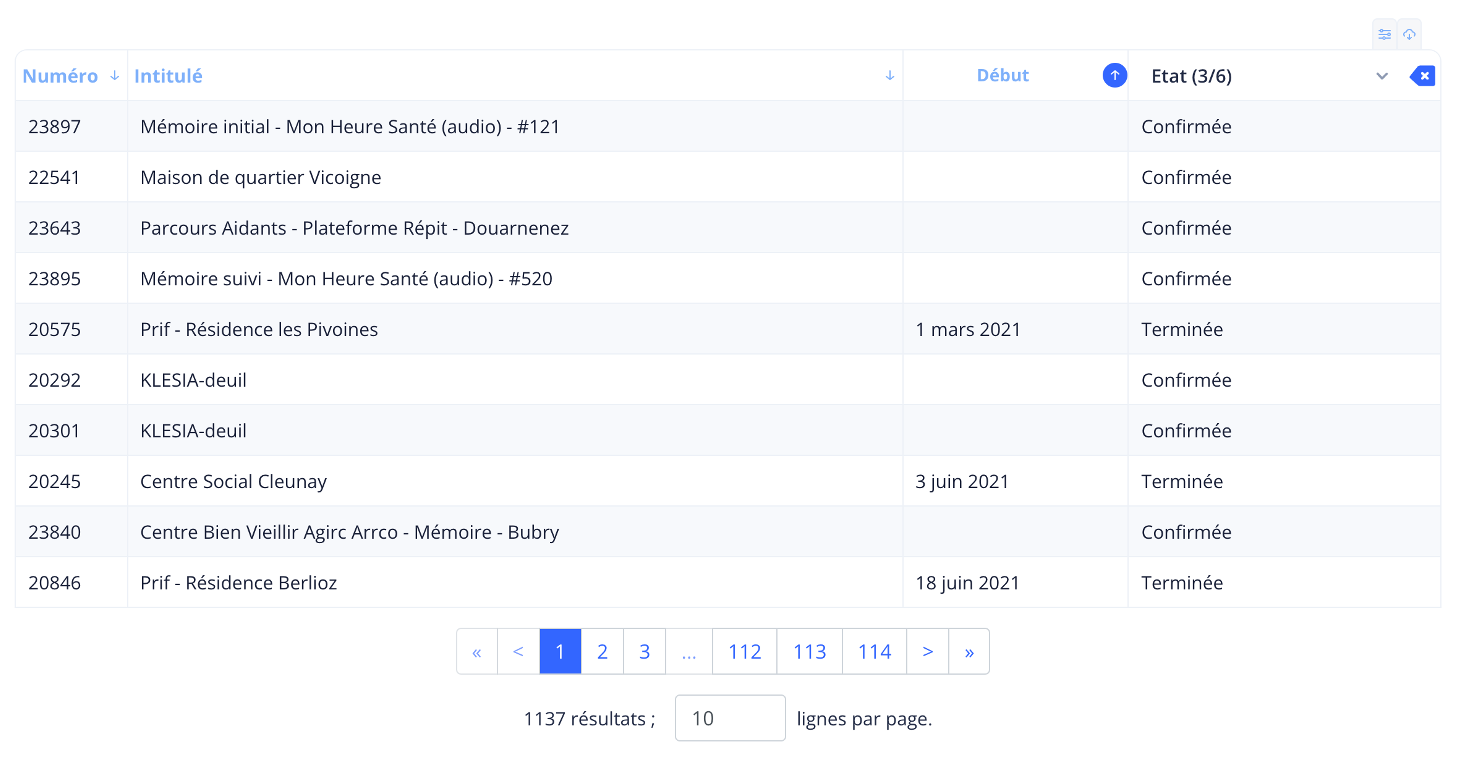Select the Prif - Résidence Berlioz row
Image resolution: width=1466 pixels, height=760 pixels.
[238, 583]
